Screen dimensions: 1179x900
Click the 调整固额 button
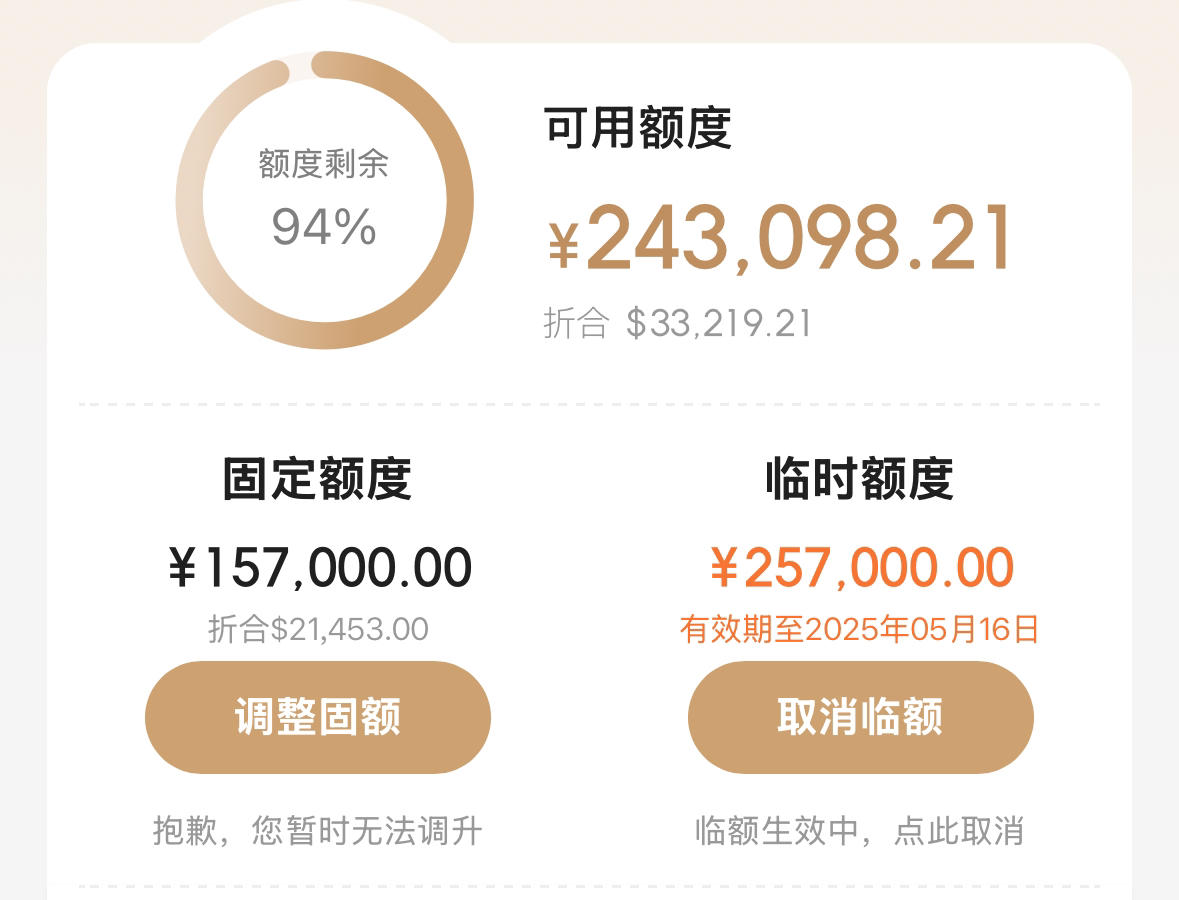point(317,717)
